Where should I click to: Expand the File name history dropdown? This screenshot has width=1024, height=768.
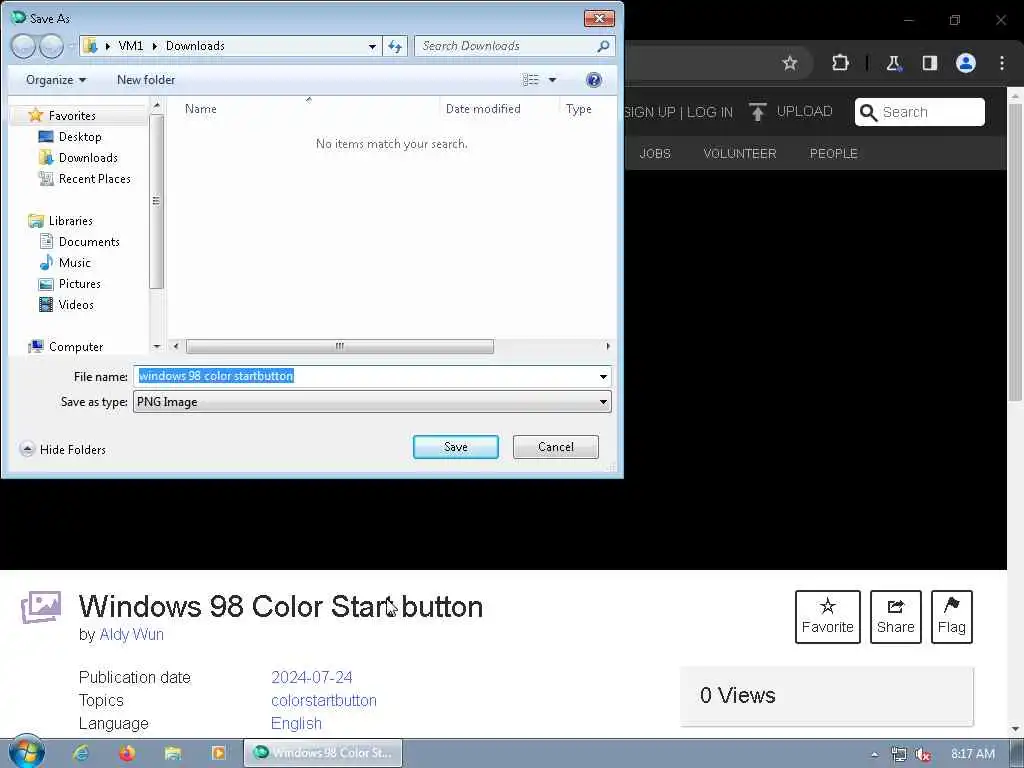coord(603,377)
